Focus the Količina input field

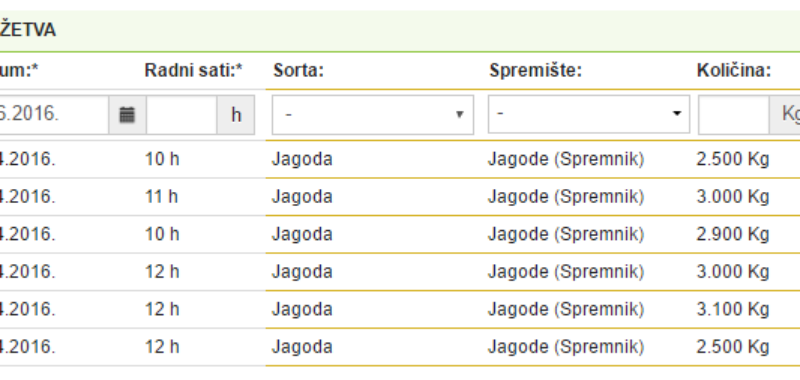[x=734, y=115]
